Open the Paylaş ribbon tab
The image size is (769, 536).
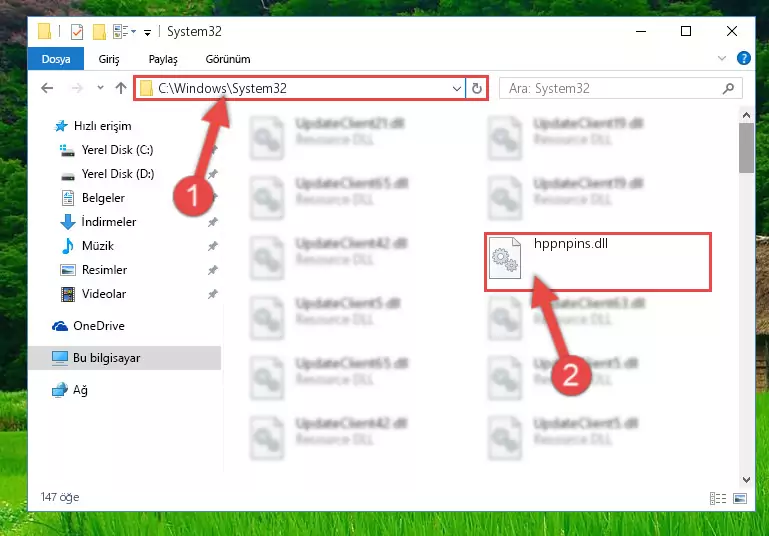click(163, 59)
